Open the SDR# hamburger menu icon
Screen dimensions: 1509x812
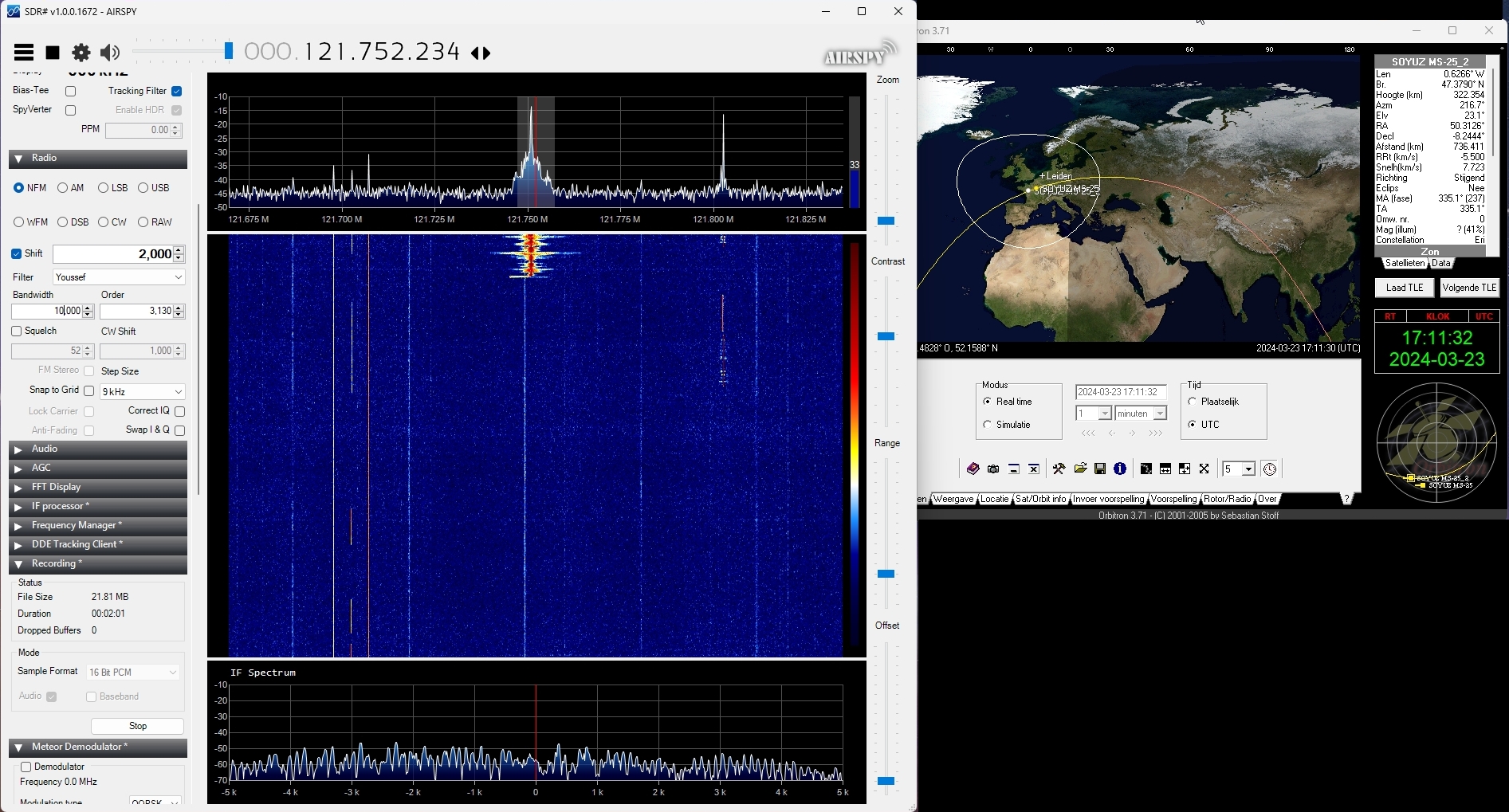[x=24, y=53]
